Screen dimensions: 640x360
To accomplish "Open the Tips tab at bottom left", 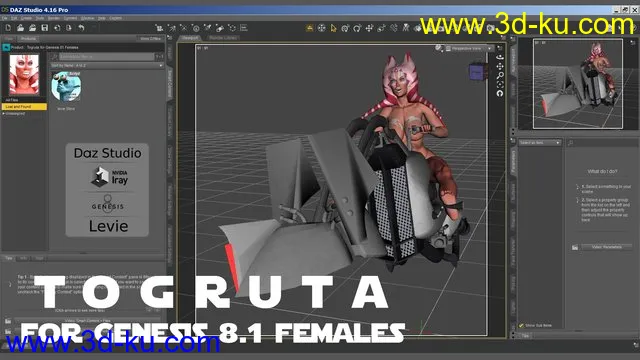I will tap(9, 258).
